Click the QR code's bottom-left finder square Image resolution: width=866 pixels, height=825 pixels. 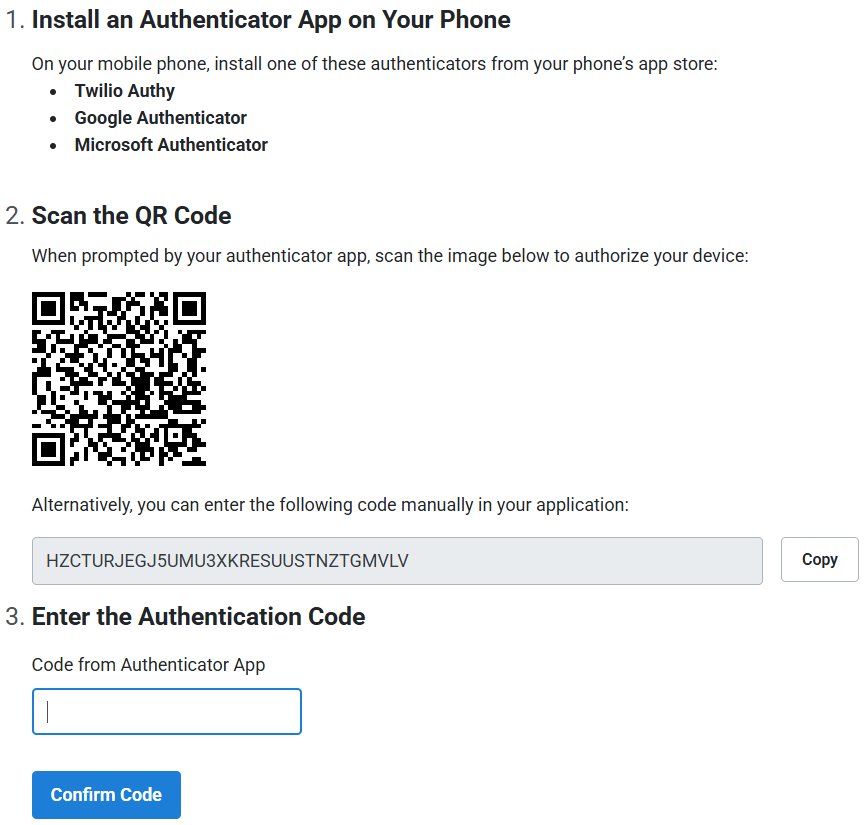pos(49,449)
